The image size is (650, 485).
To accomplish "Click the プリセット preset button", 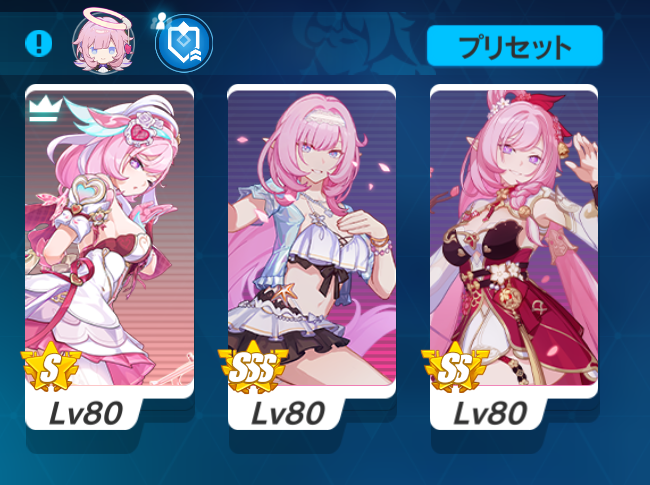I will (514, 46).
